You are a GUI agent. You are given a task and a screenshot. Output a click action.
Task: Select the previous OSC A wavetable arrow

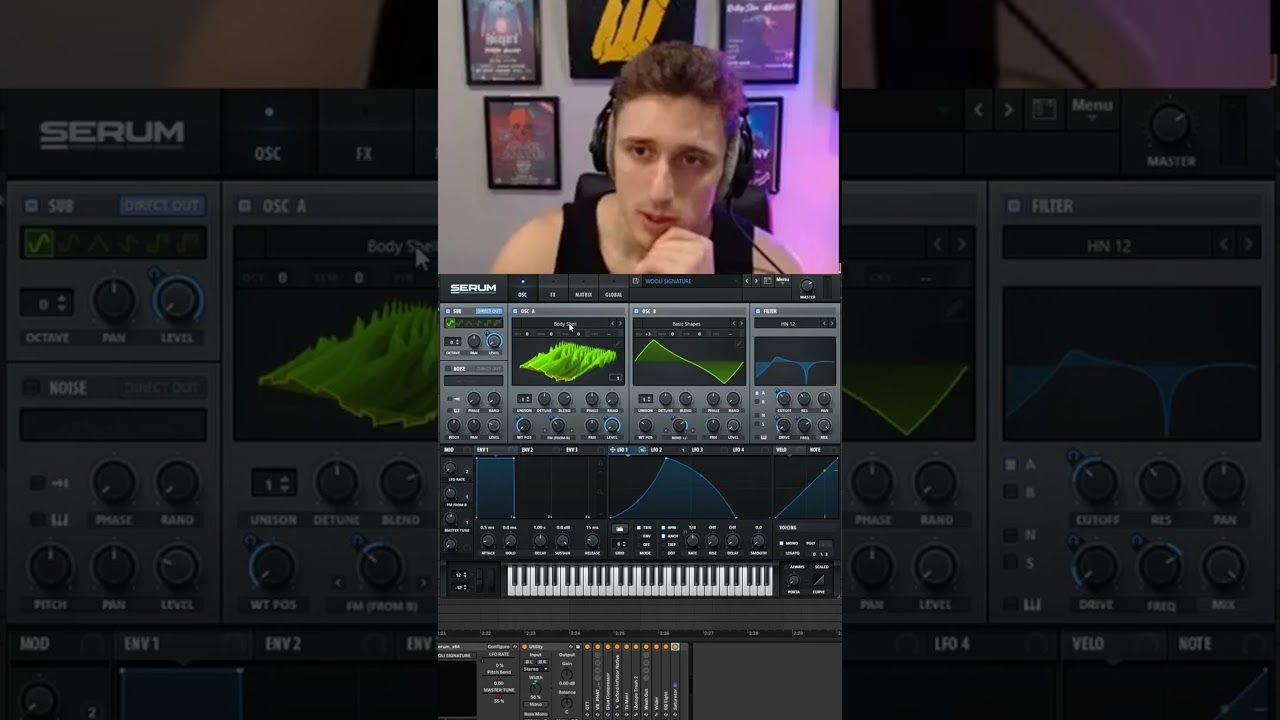tap(612, 324)
